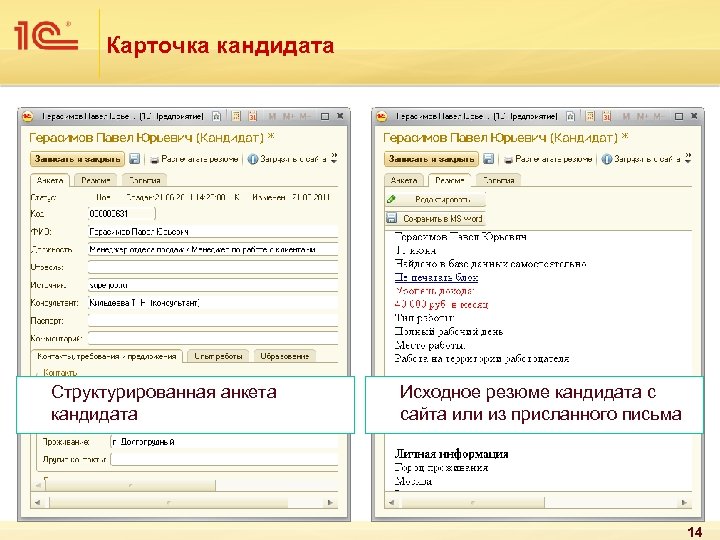Viewport: 720px width, 540px height.
Task: Open calculator icon in right window title bar
Action: (x=590, y=116)
